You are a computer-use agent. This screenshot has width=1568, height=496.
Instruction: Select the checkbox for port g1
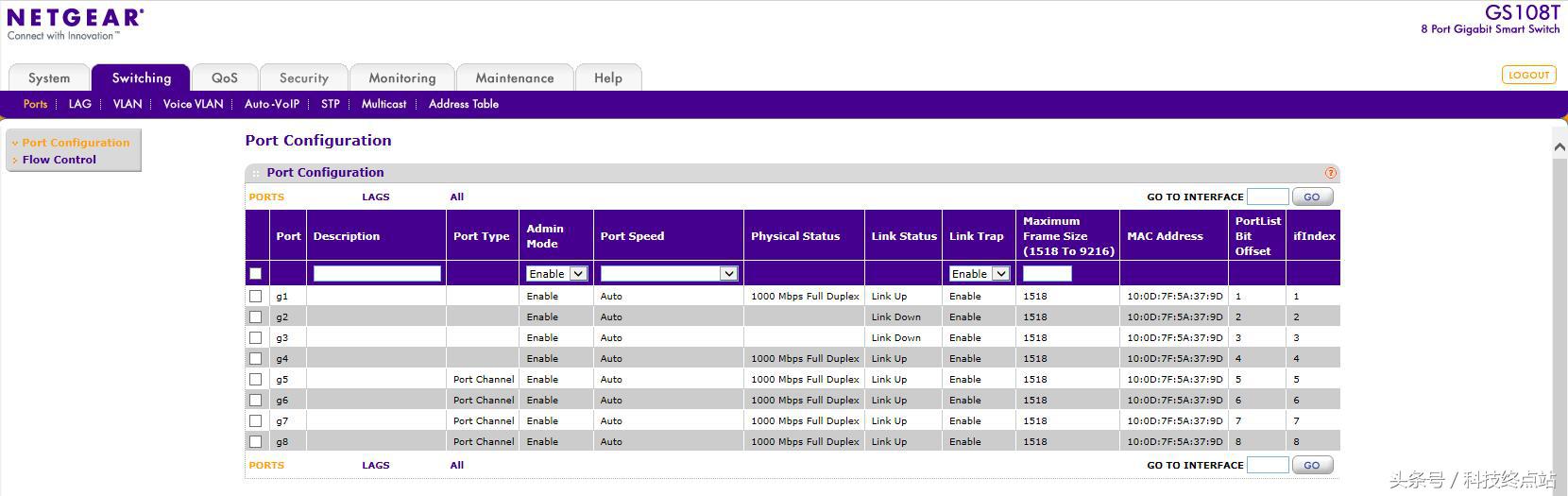(255, 297)
